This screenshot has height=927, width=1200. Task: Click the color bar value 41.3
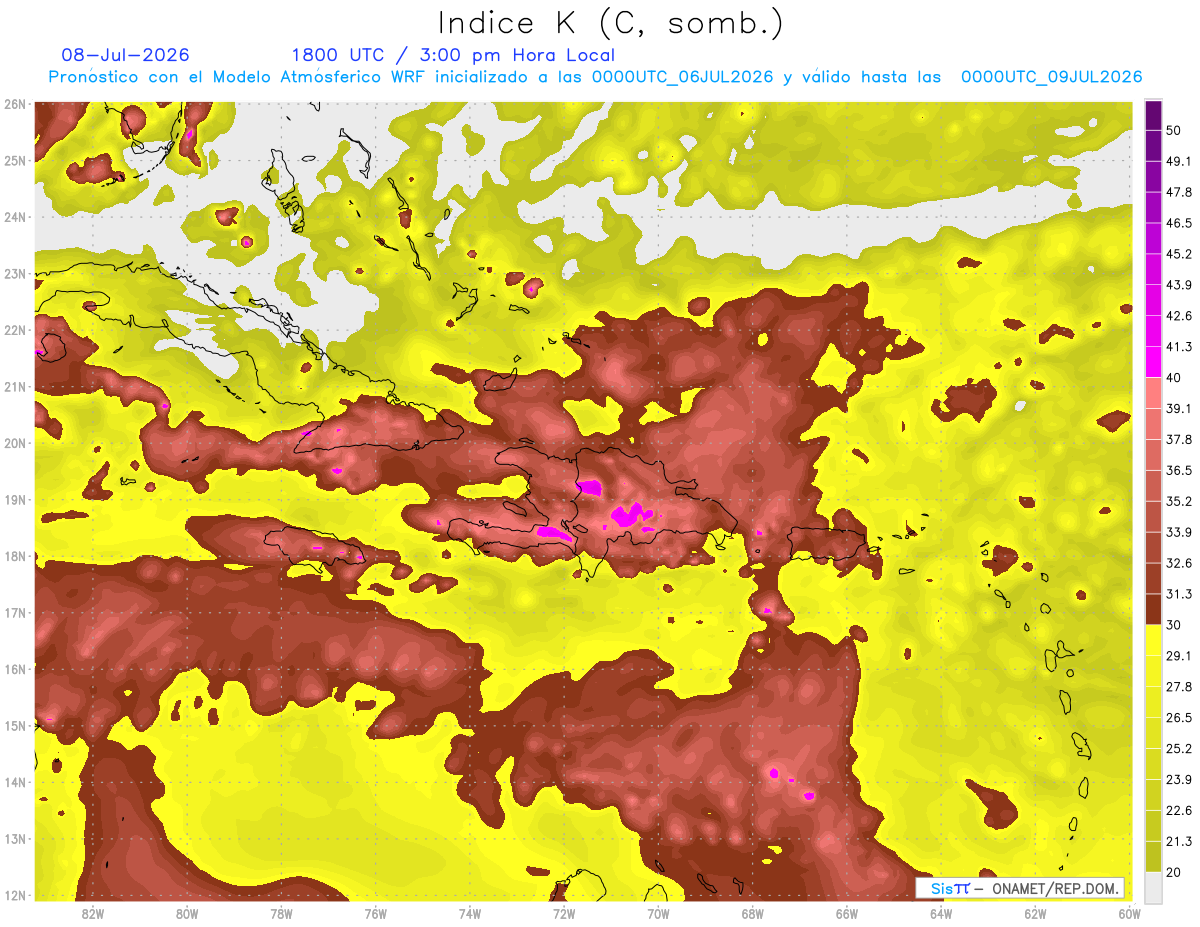1178,347
